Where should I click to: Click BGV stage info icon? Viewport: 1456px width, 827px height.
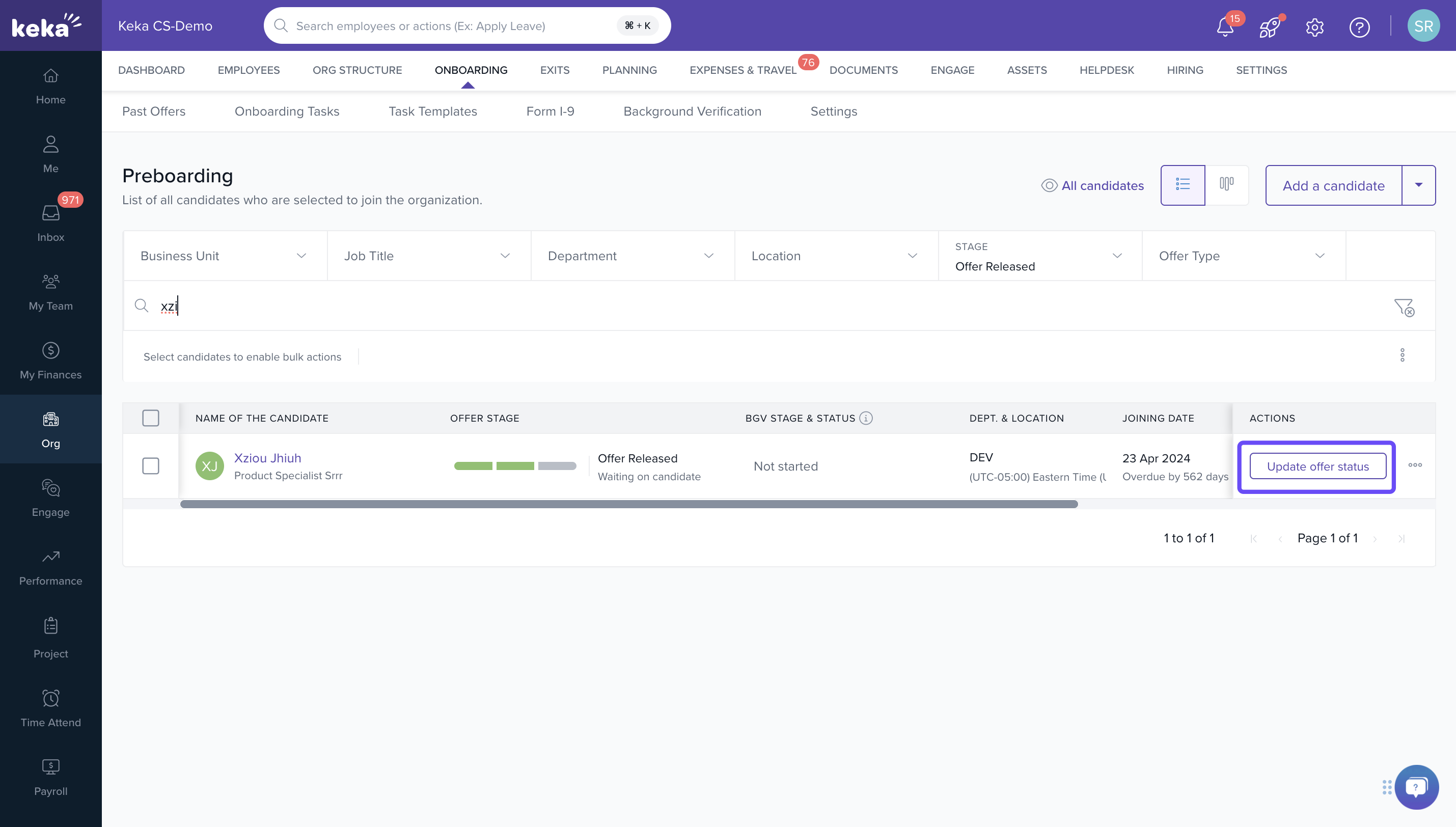coord(866,418)
